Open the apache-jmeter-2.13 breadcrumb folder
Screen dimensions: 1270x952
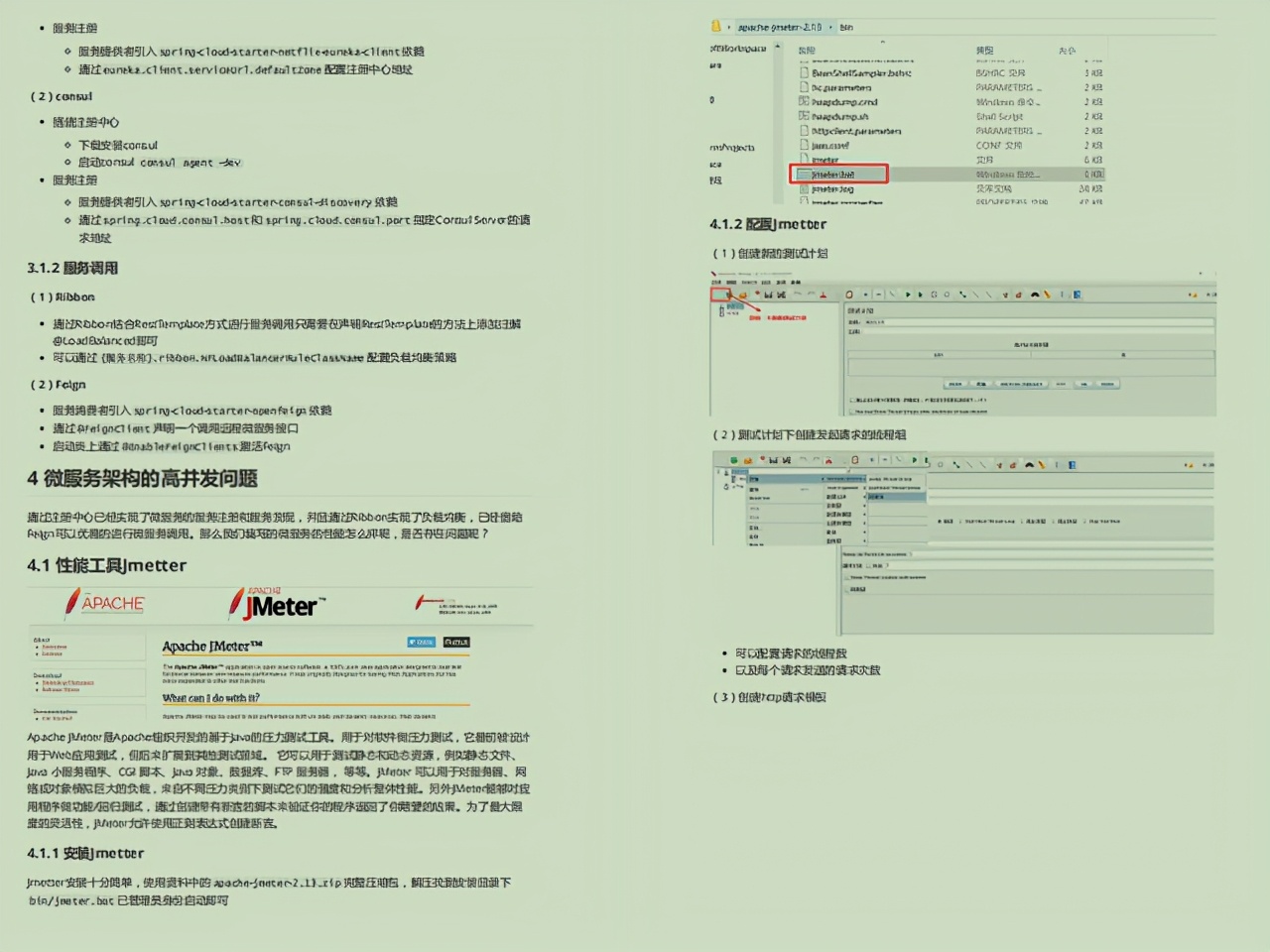[x=780, y=27]
